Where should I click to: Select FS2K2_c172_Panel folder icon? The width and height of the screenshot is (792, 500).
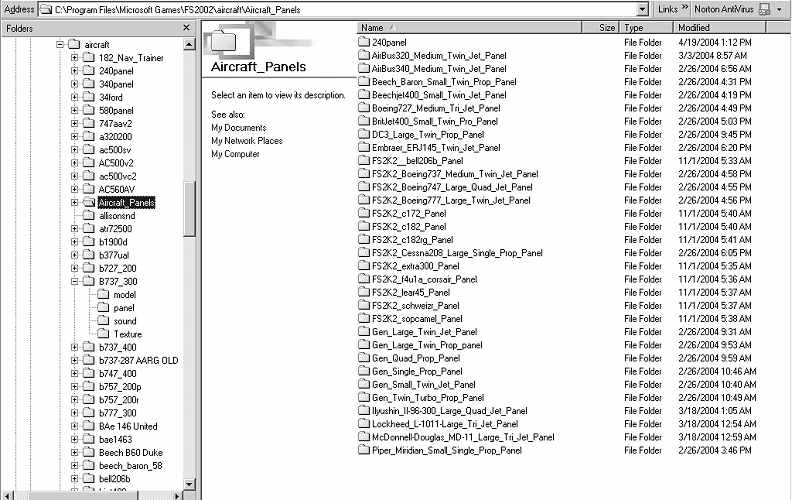[x=364, y=213]
